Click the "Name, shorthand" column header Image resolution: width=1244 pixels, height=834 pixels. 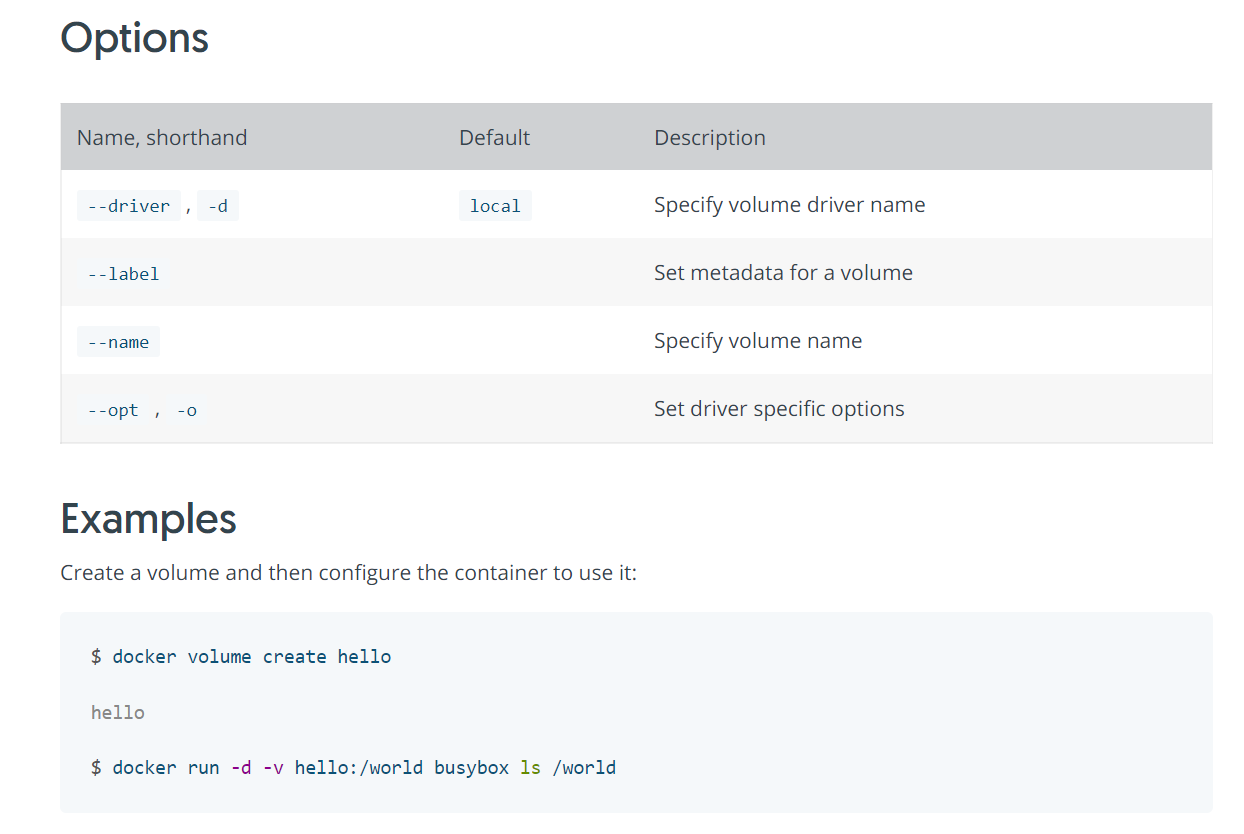point(162,138)
